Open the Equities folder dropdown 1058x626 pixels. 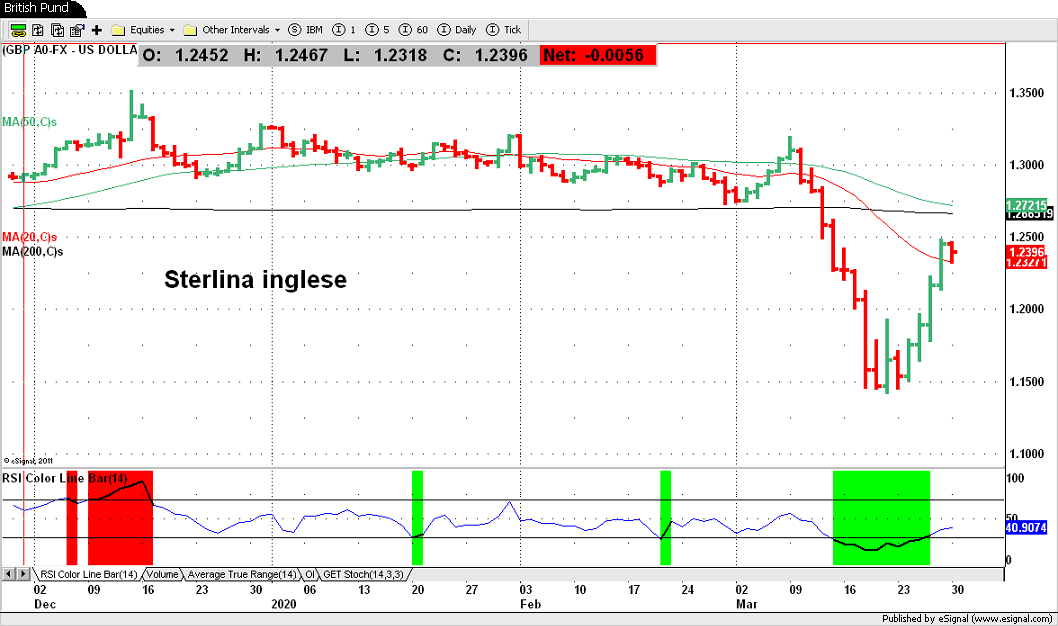[x=143, y=30]
